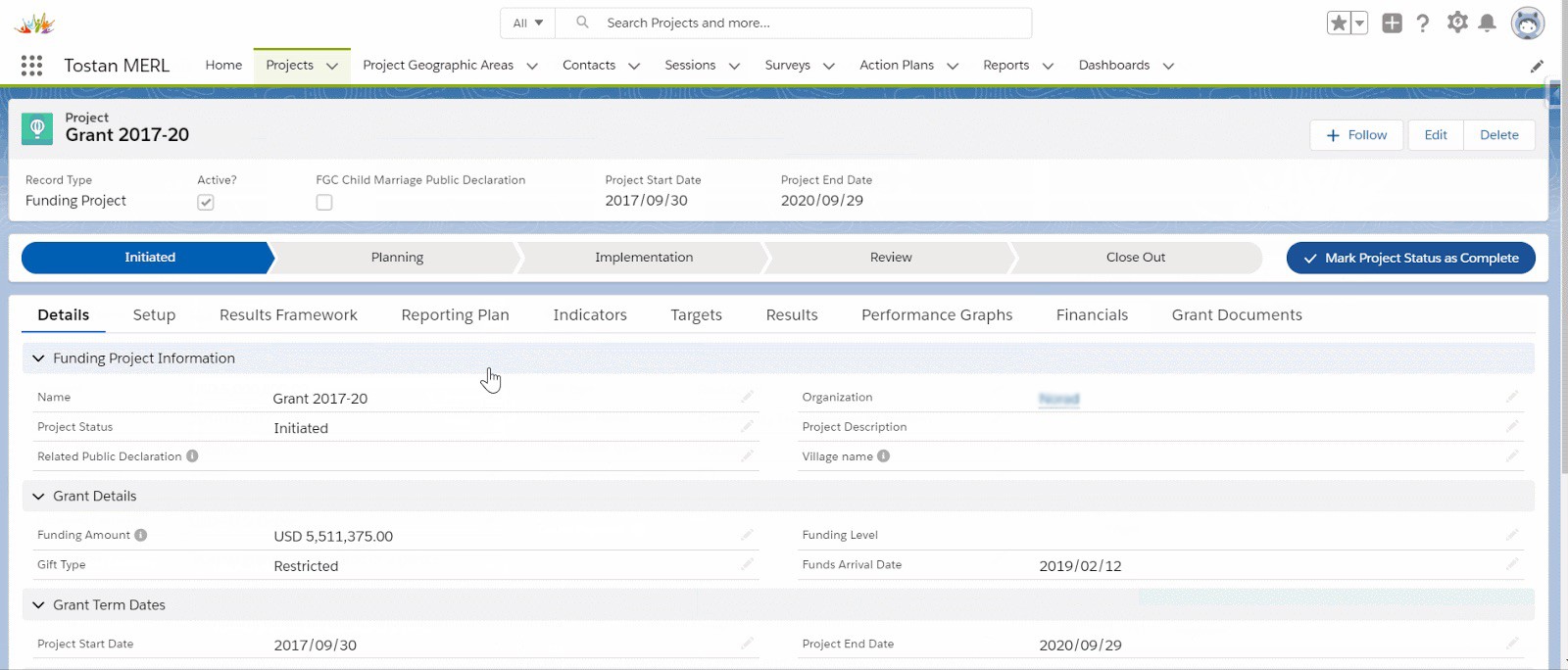Screen dimensions: 1568x670
Task: Open the Reports nav dropdown chevron
Action: click(1048, 66)
